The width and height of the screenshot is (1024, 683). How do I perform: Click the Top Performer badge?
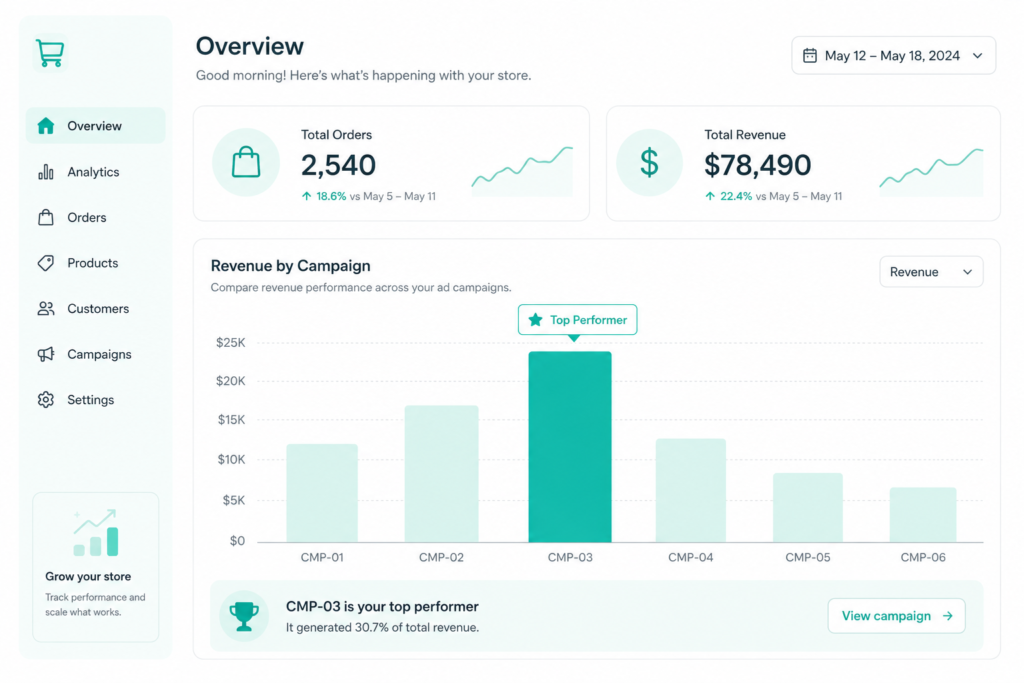point(577,319)
